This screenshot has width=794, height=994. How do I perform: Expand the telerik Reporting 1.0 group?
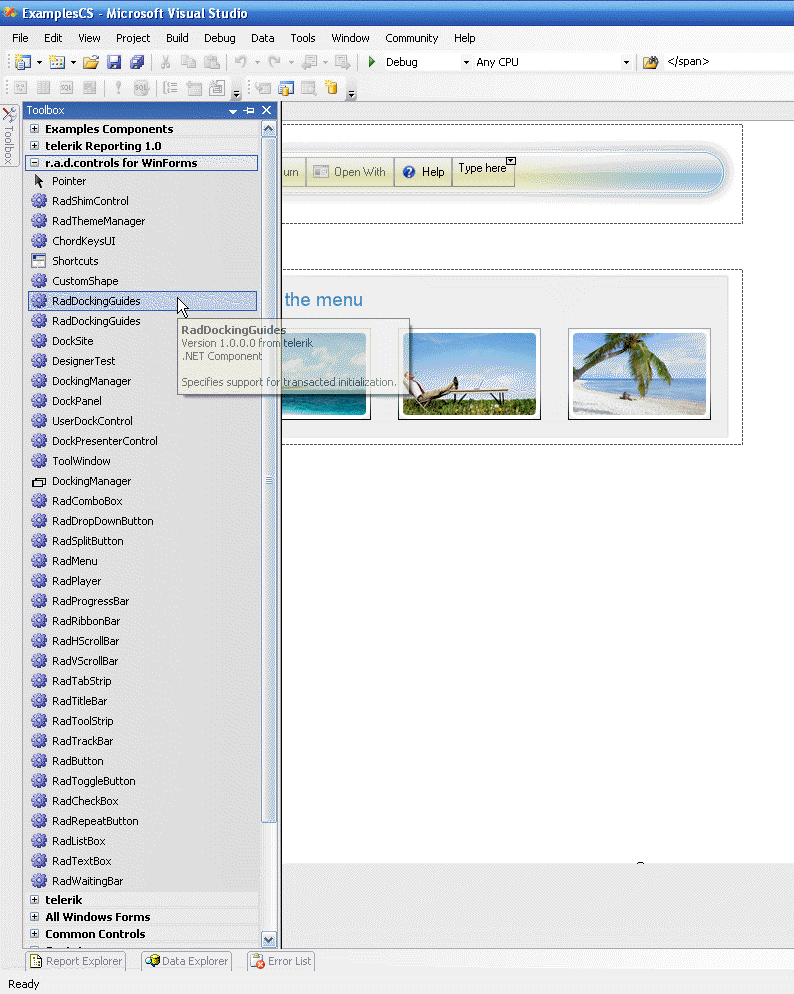pos(35,146)
